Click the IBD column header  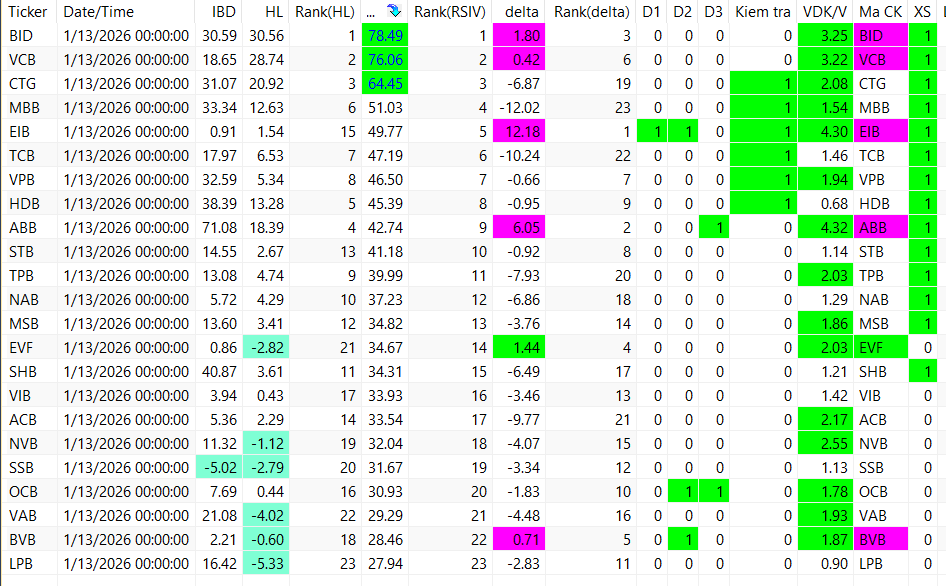224,11
